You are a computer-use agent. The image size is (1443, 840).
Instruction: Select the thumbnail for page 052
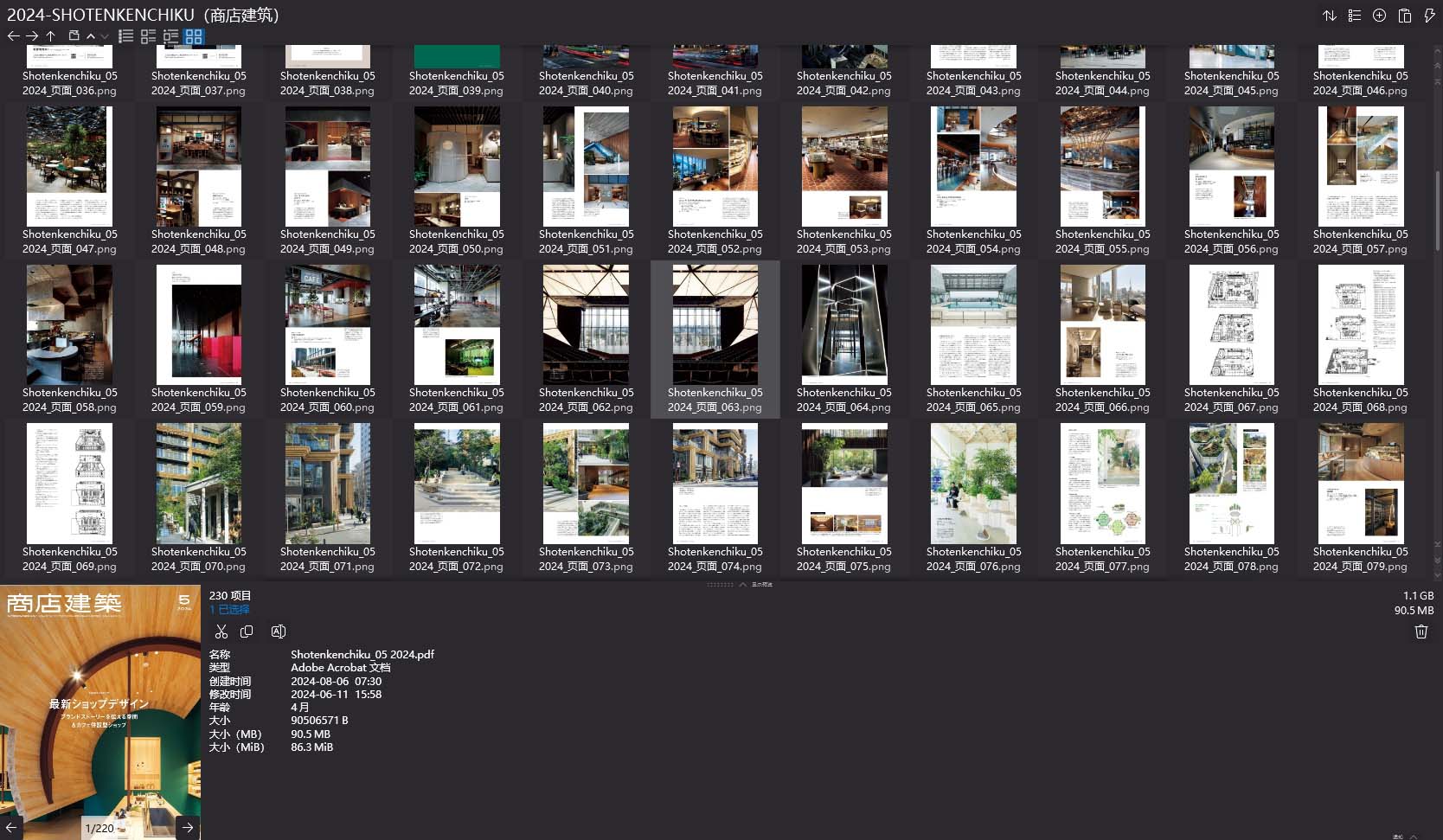coord(715,166)
